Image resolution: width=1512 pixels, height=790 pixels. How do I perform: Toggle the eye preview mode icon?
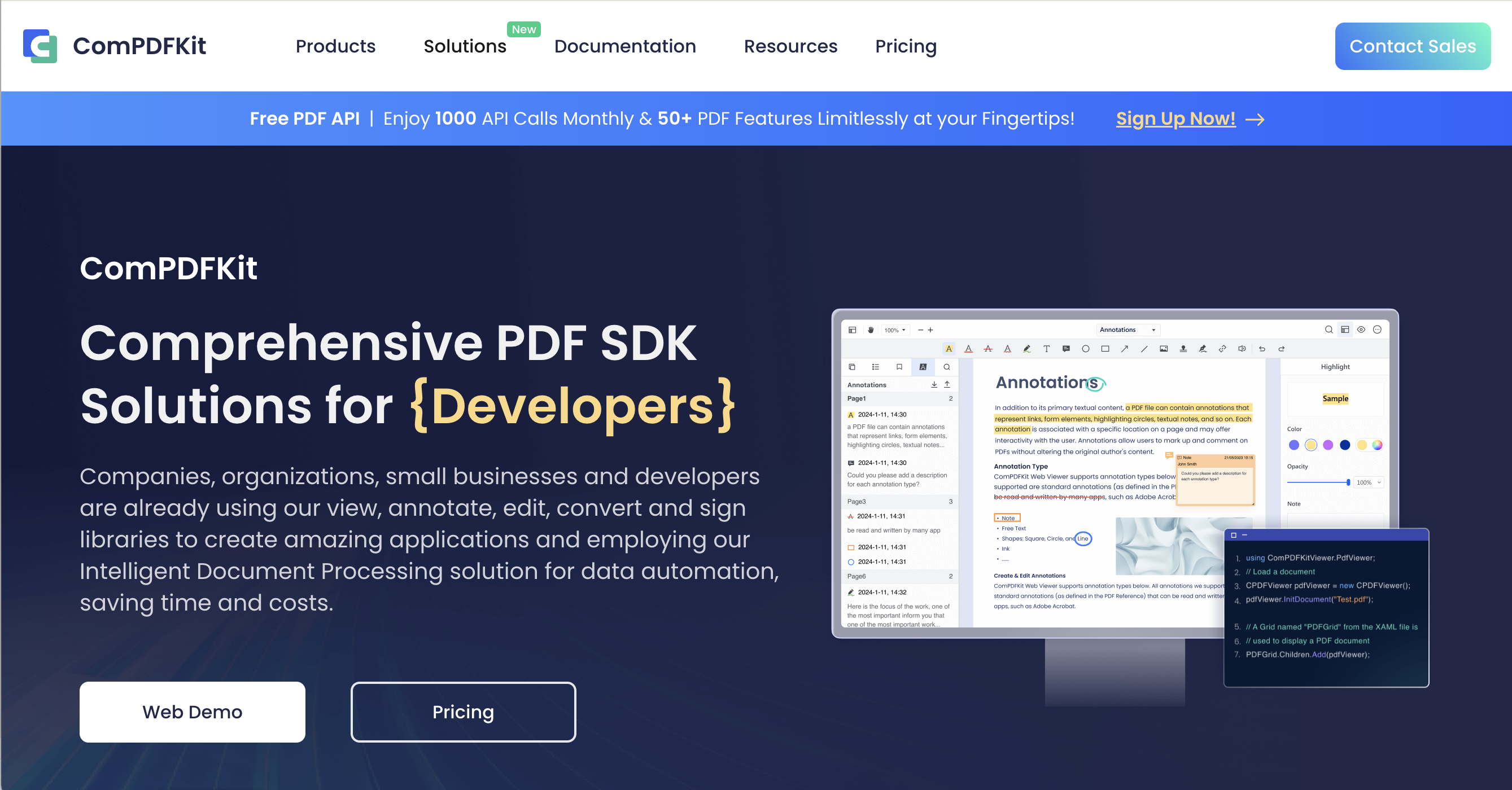(x=1361, y=330)
